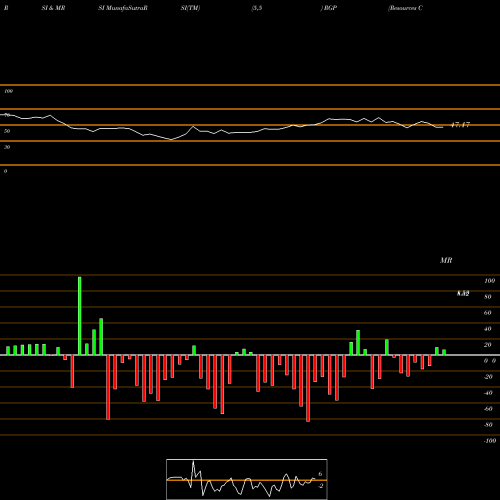Click the end of the RSI line

tap(443, 127)
